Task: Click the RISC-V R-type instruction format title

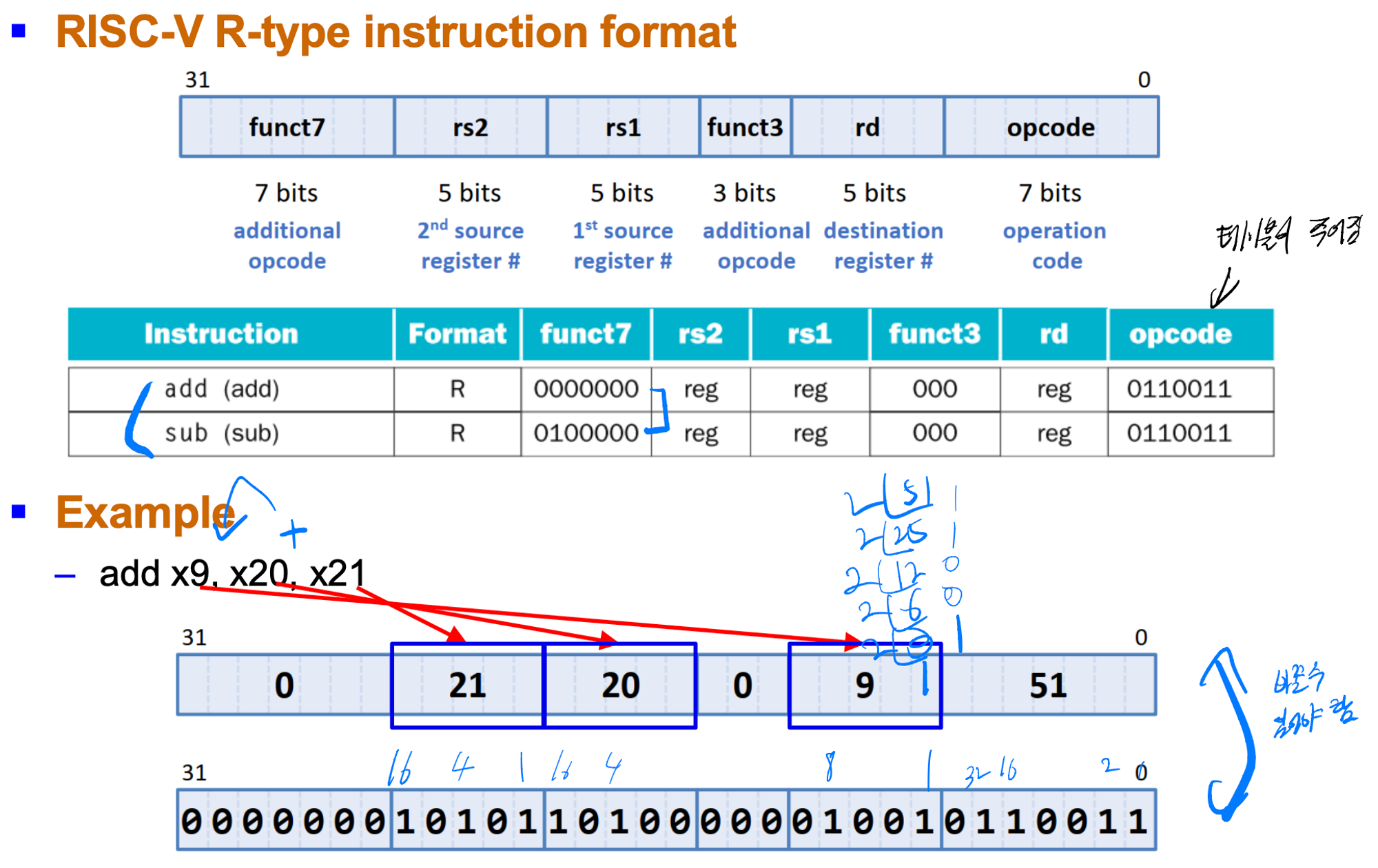Action: pyautogui.click(x=395, y=32)
